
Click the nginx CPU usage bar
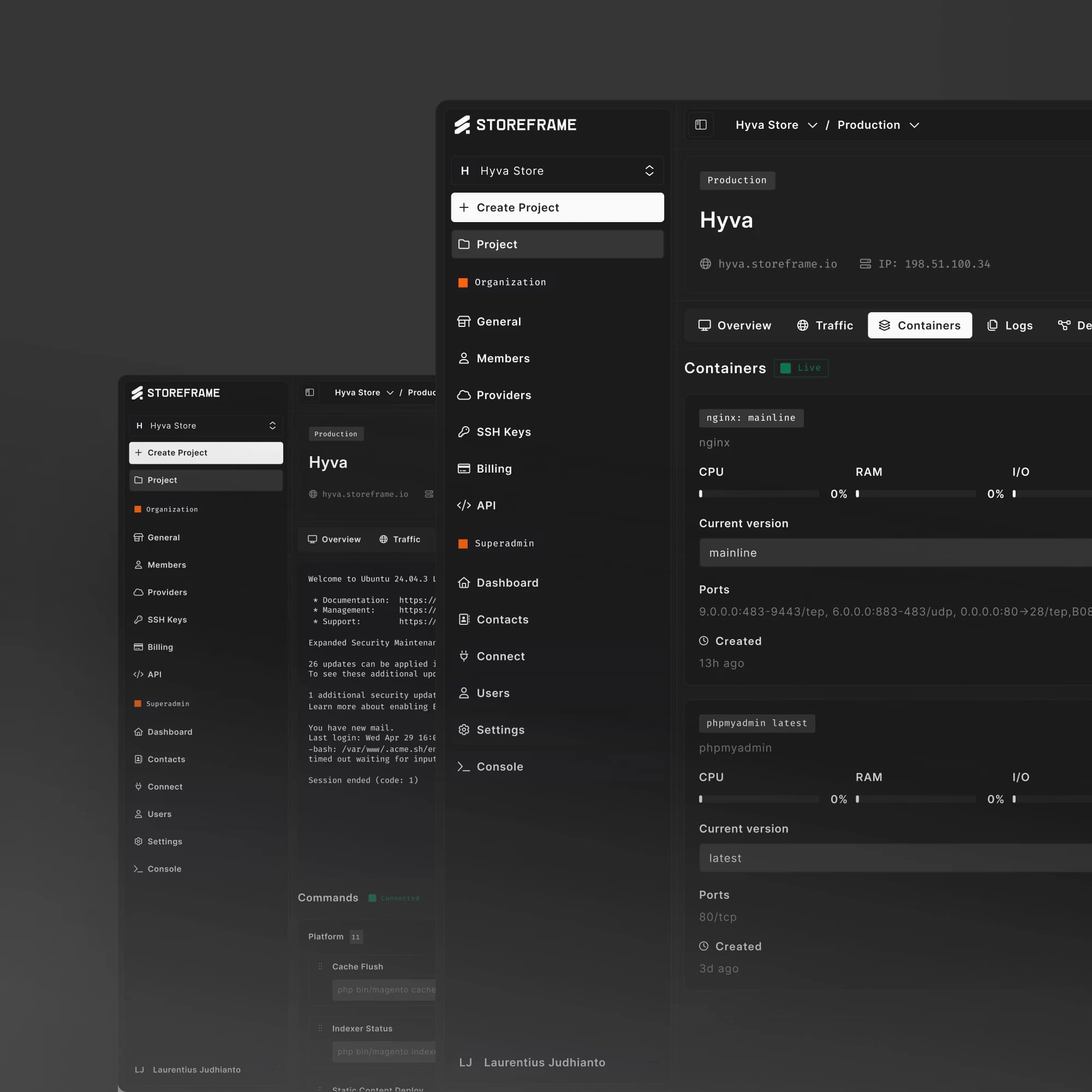click(759, 493)
